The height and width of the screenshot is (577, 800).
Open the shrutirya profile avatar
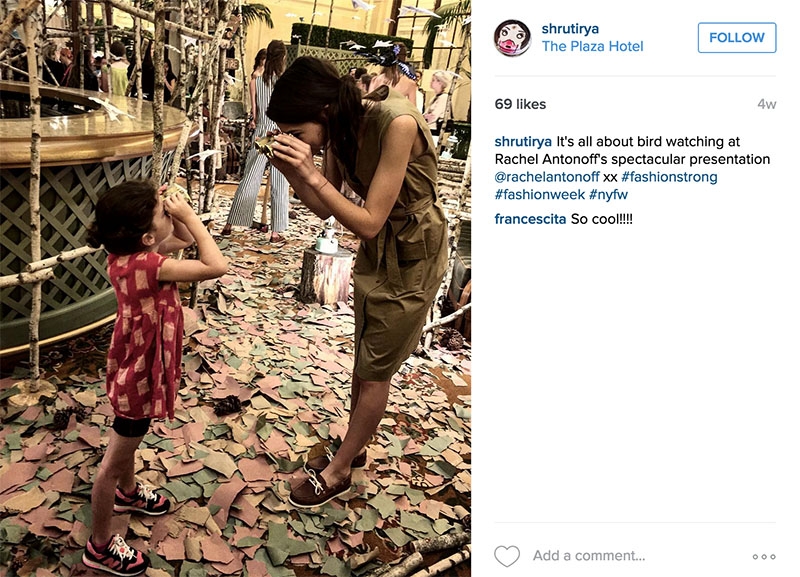tap(512, 38)
